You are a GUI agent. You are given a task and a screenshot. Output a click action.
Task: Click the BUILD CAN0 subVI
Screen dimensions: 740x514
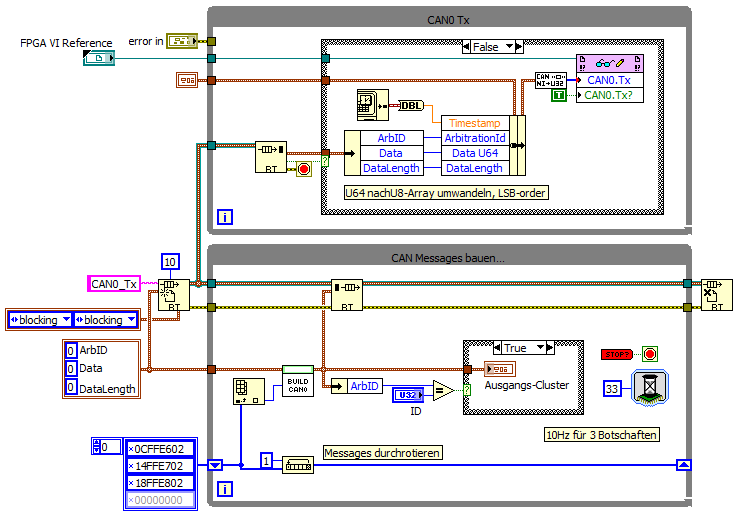pyautogui.click(x=298, y=381)
